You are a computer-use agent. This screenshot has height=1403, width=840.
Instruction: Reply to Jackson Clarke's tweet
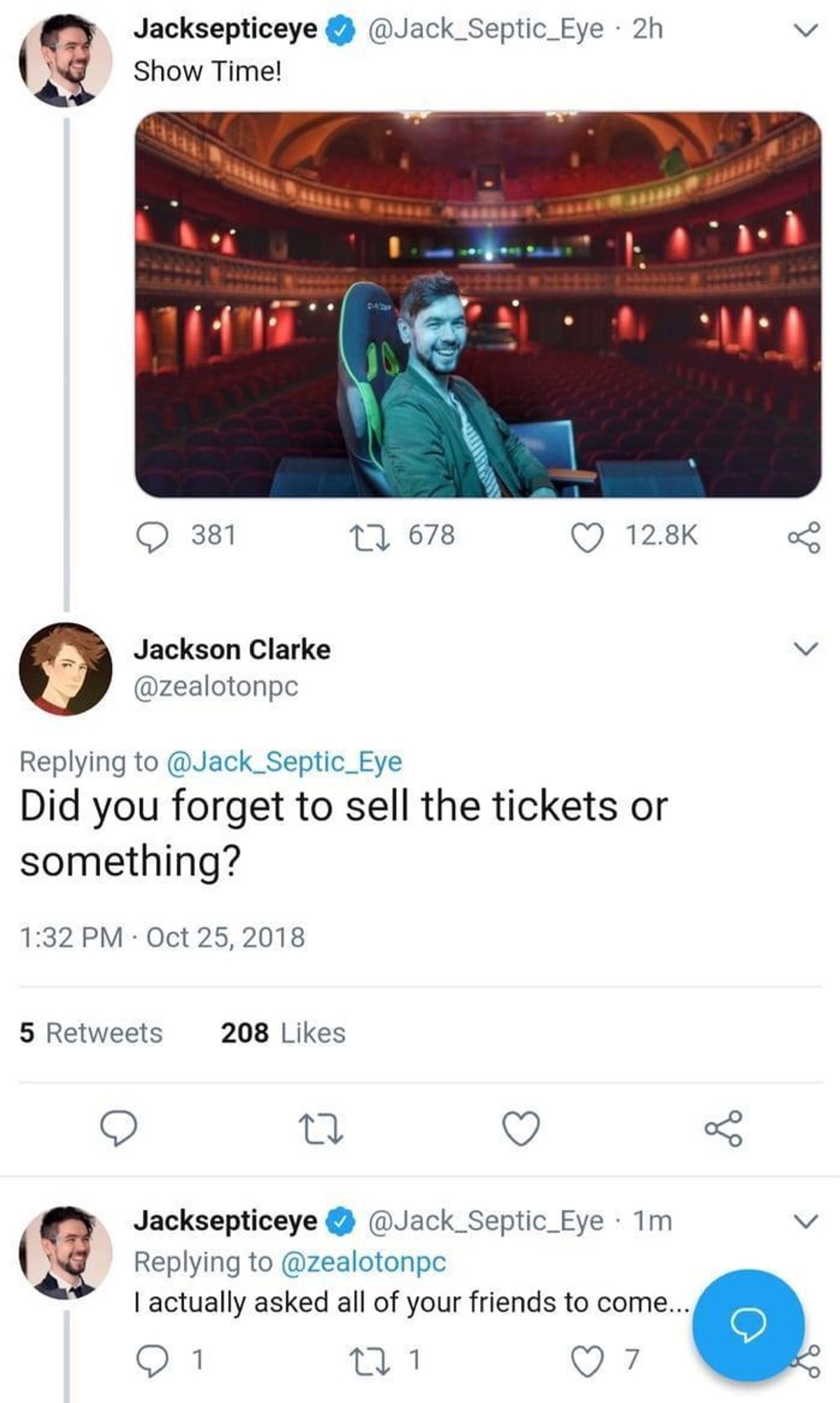click(x=118, y=1128)
